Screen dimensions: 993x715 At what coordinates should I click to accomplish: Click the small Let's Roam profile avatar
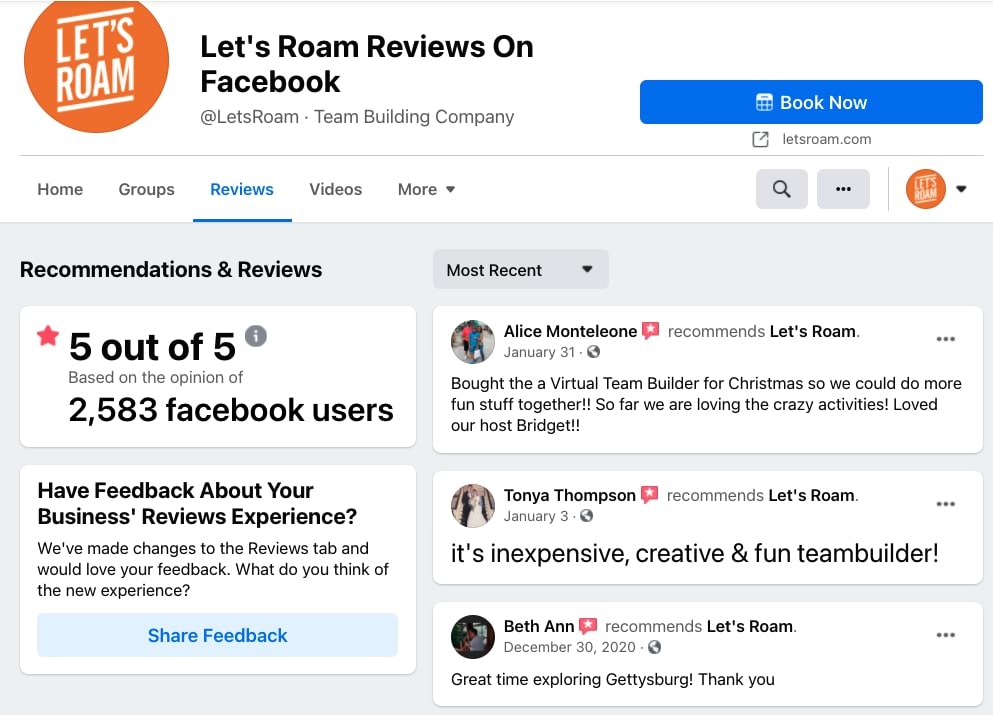tap(925, 189)
